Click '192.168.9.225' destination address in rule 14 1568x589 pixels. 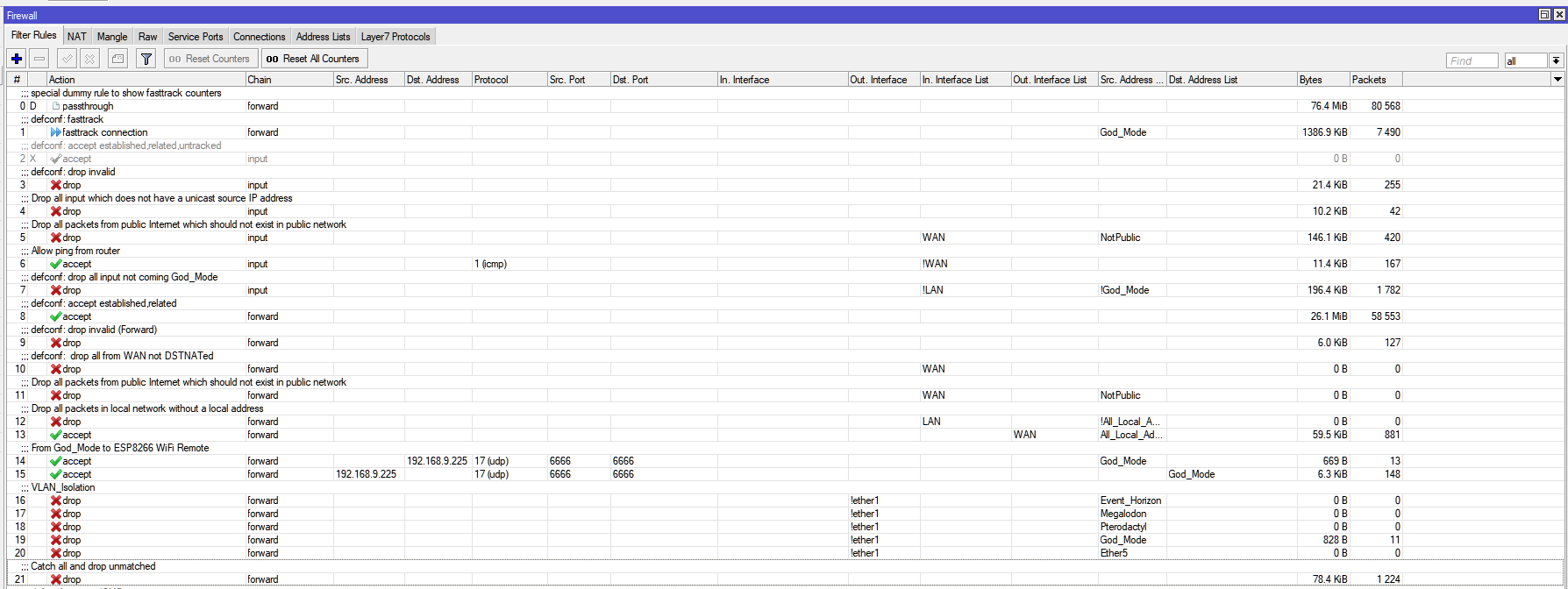437,461
